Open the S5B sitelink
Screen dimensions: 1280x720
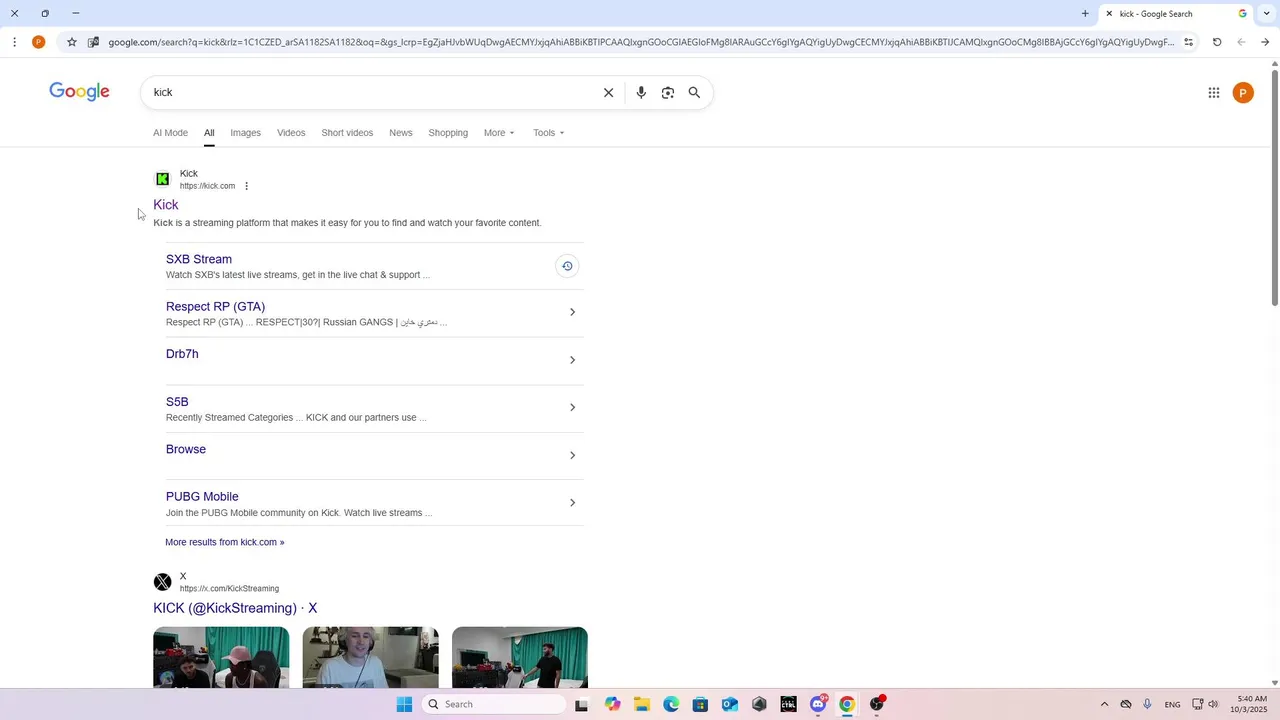pyautogui.click(x=177, y=402)
